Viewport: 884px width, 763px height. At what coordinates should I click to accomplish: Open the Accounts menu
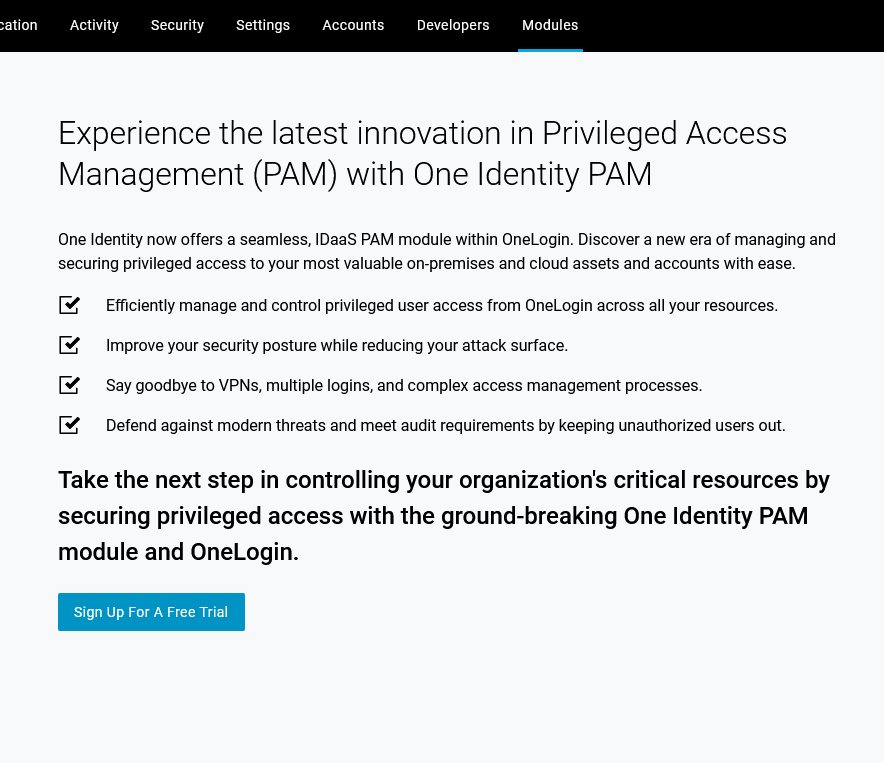click(x=353, y=25)
